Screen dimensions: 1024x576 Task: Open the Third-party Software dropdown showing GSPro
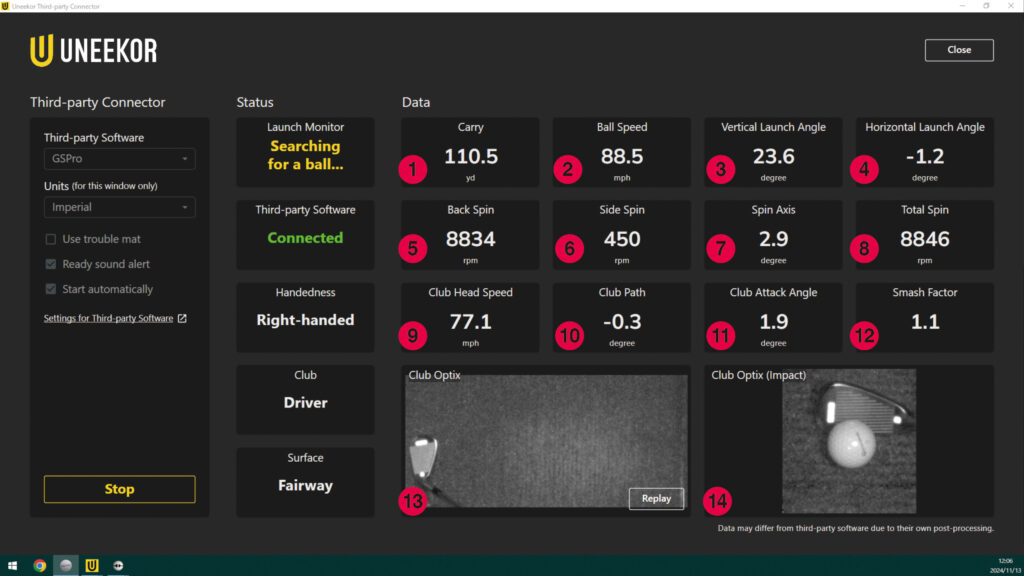[119, 159]
